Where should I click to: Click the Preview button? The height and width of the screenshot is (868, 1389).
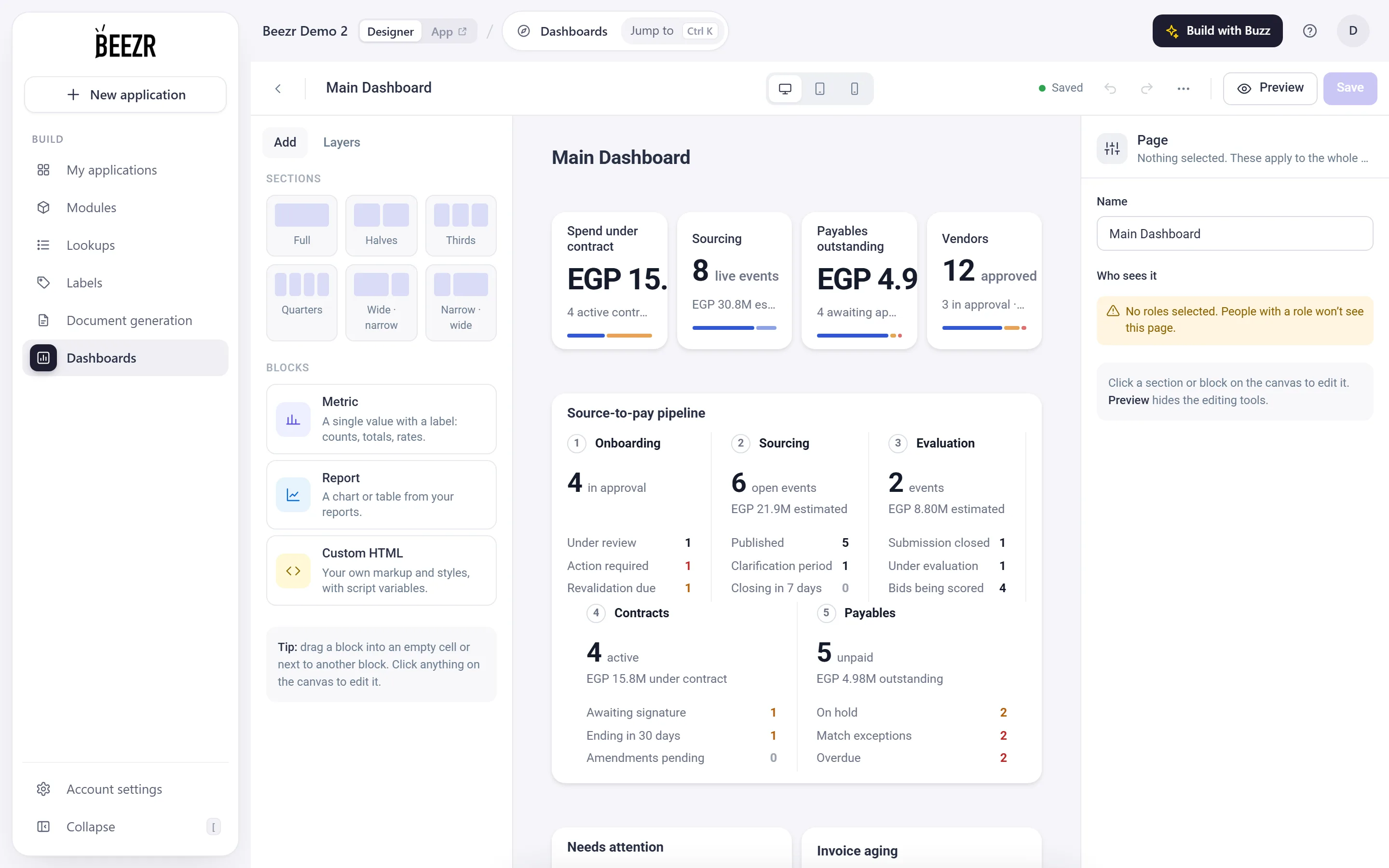[x=1269, y=88]
